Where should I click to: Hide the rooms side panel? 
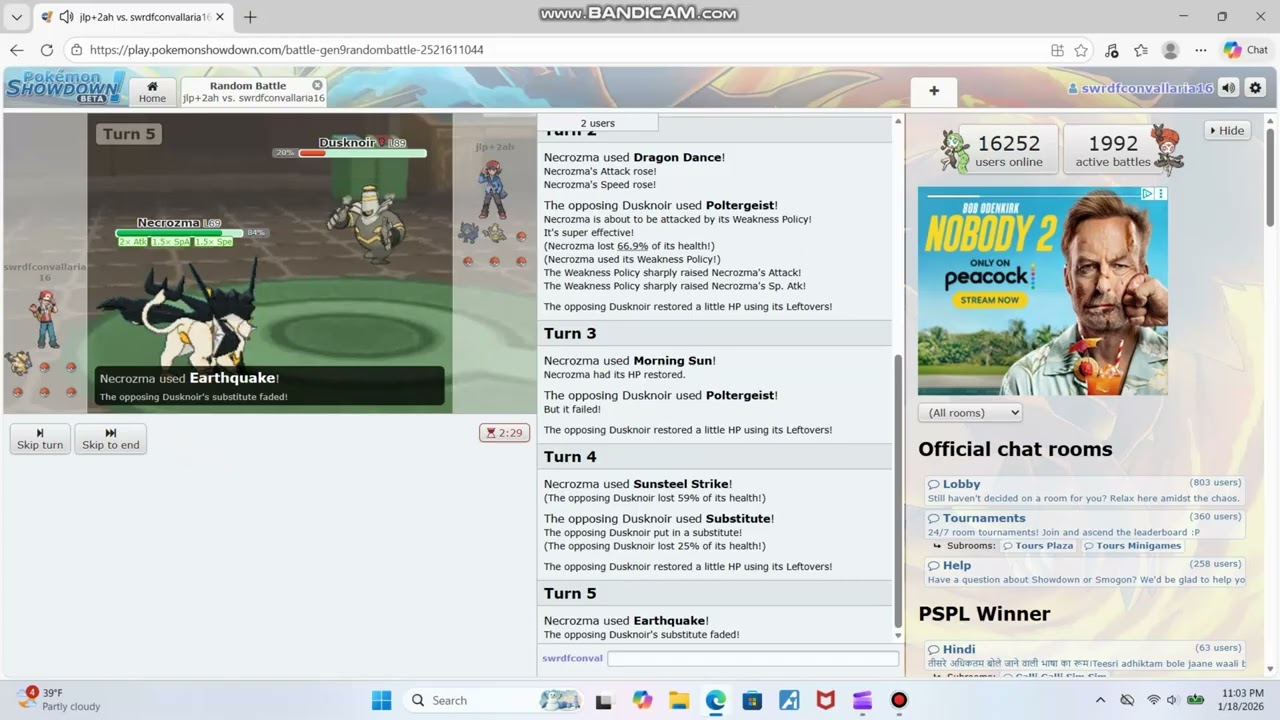coord(1227,130)
